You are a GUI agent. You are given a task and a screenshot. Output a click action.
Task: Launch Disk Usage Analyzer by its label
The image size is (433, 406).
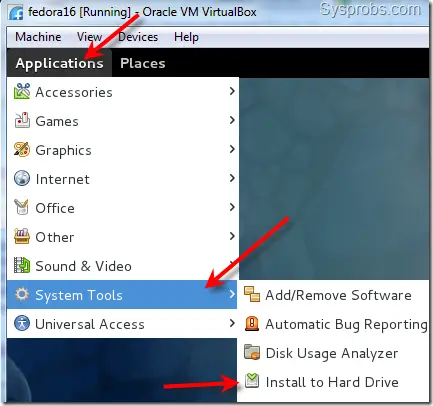[x=332, y=353]
